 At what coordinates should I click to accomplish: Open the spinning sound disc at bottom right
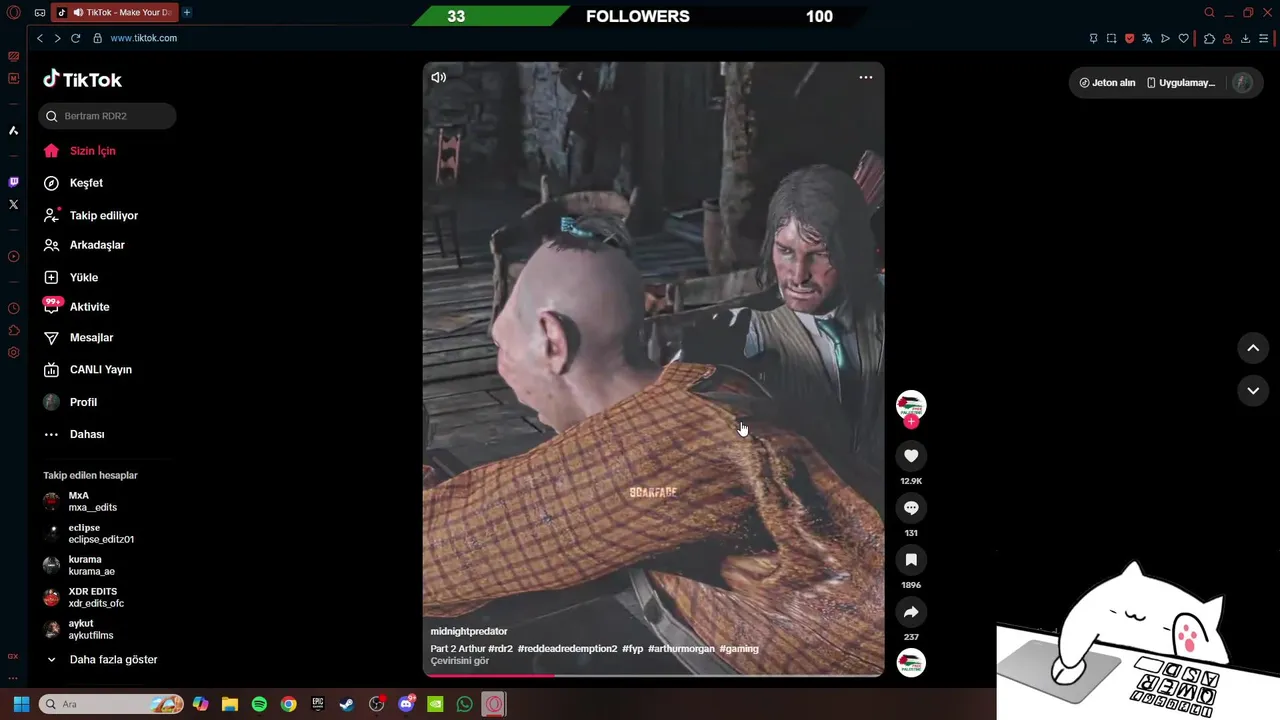click(x=911, y=663)
